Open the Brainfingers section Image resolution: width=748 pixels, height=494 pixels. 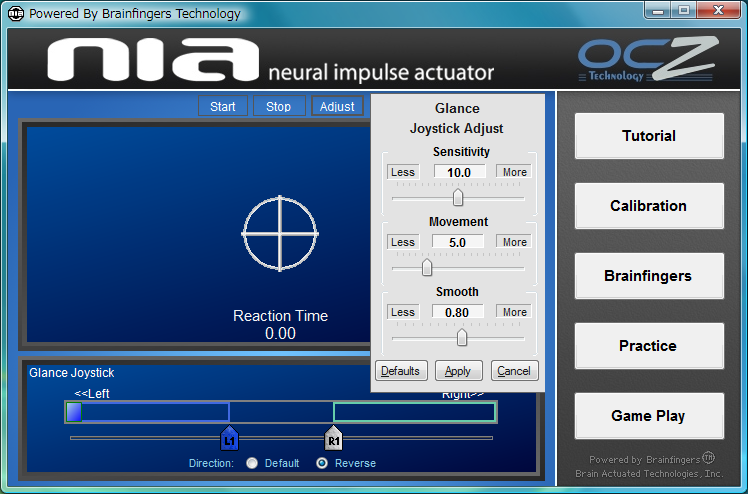649,276
